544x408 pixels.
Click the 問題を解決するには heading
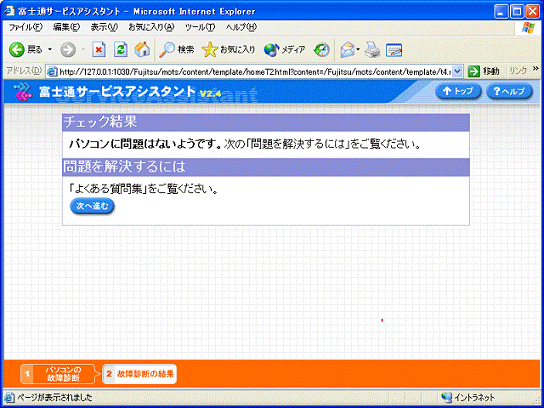[124, 167]
